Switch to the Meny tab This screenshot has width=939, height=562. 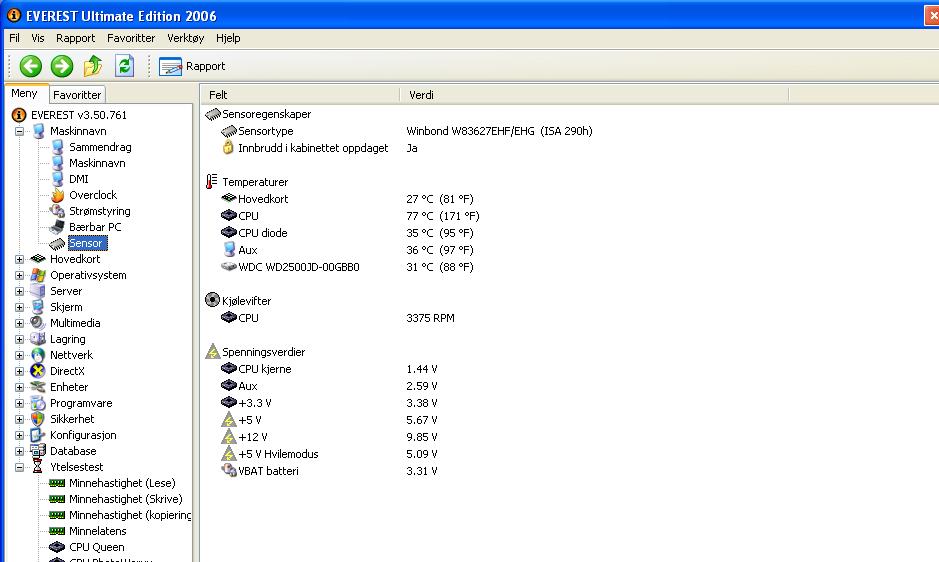25,93
